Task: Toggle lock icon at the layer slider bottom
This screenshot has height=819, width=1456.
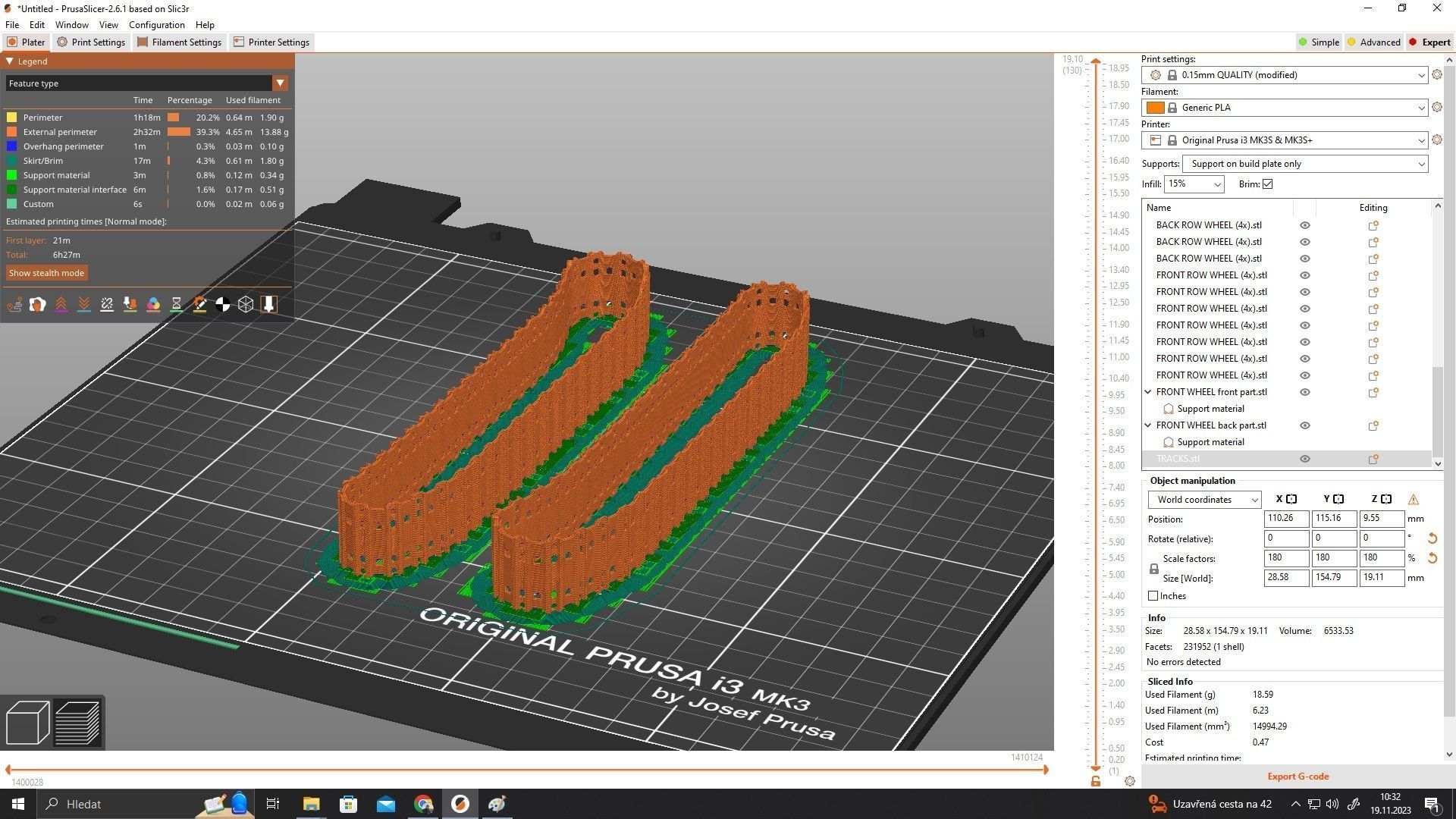Action: pyautogui.click(x=1096, y=781)
